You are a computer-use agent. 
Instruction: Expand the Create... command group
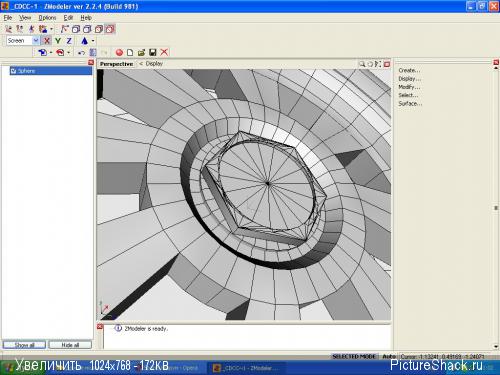[x=409, y=70]
